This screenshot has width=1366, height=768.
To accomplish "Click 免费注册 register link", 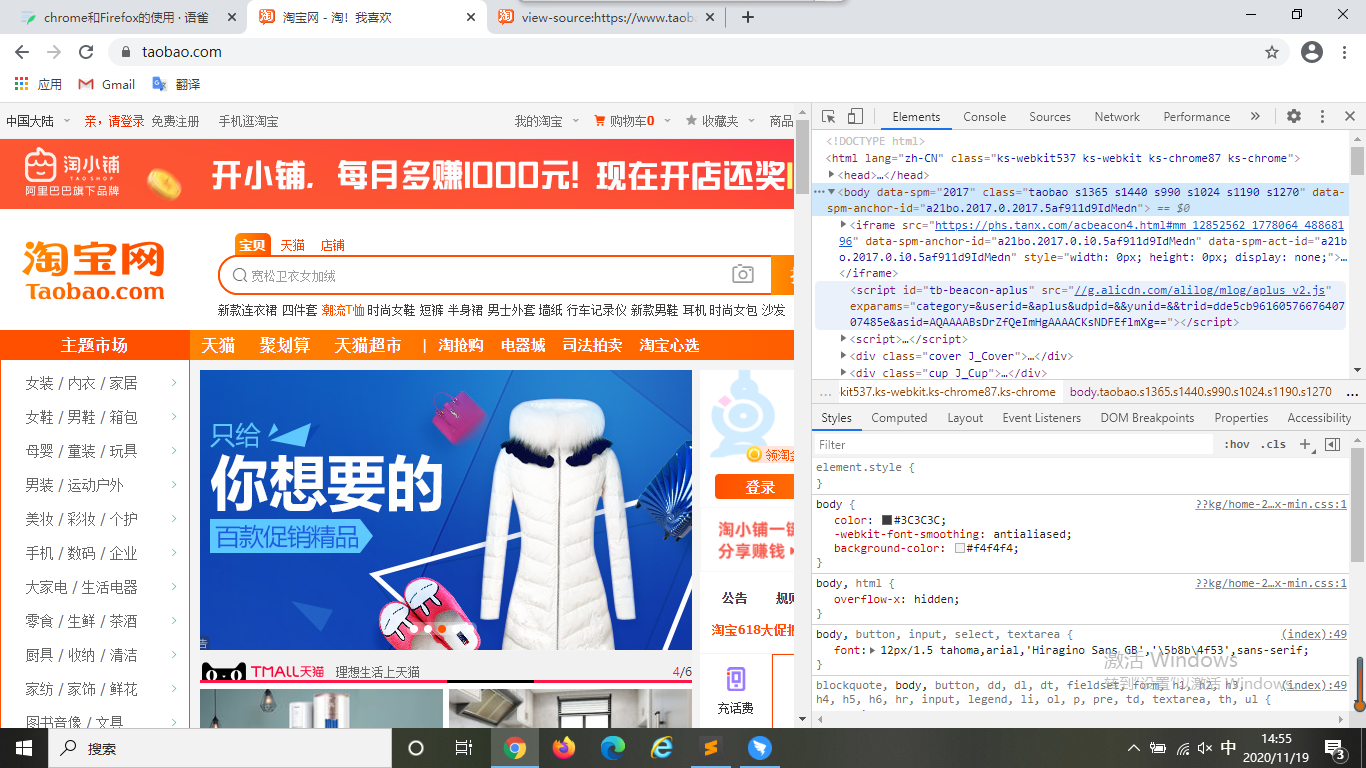I will 176,121.
